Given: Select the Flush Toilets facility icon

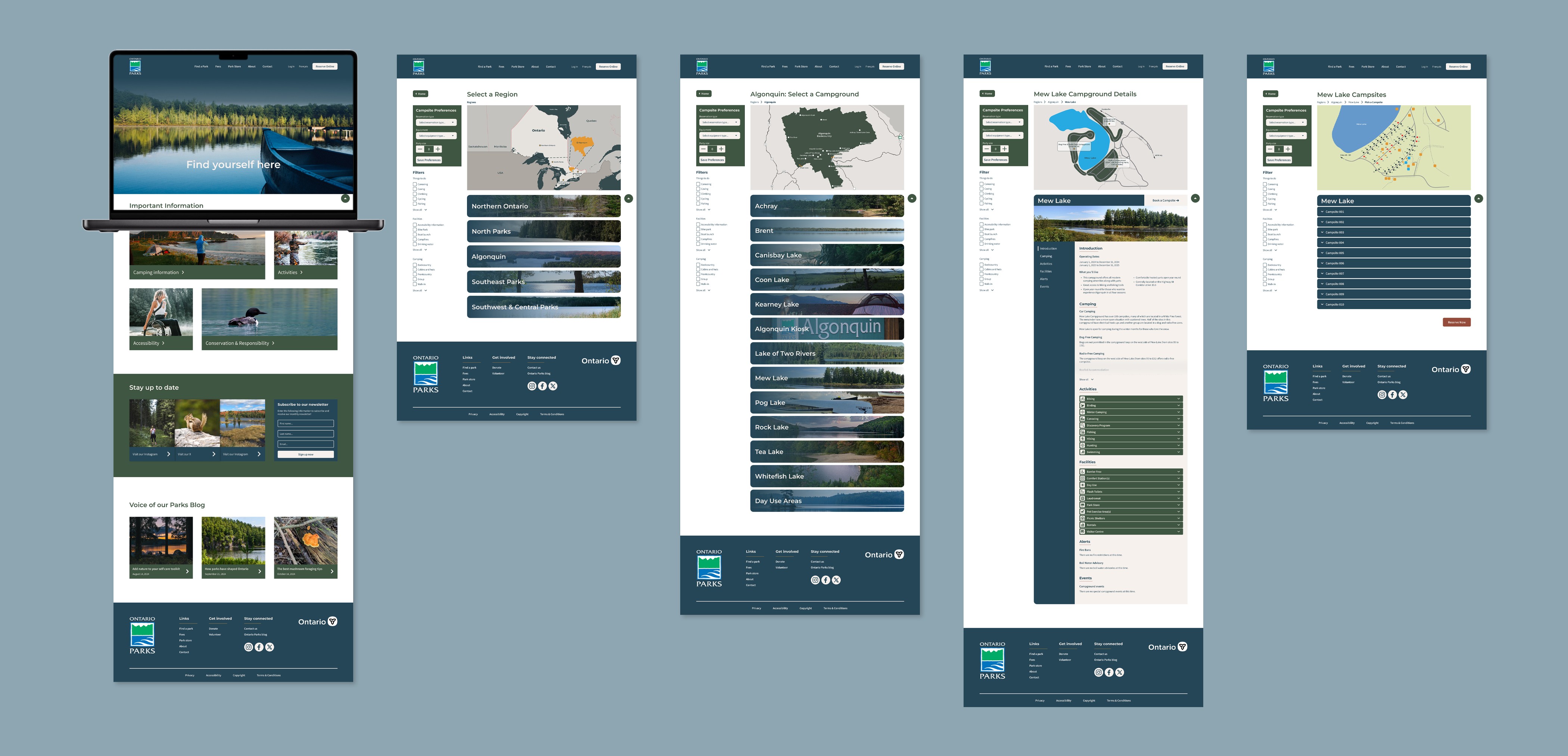Looking at the screenshot, I should 1082,492.
